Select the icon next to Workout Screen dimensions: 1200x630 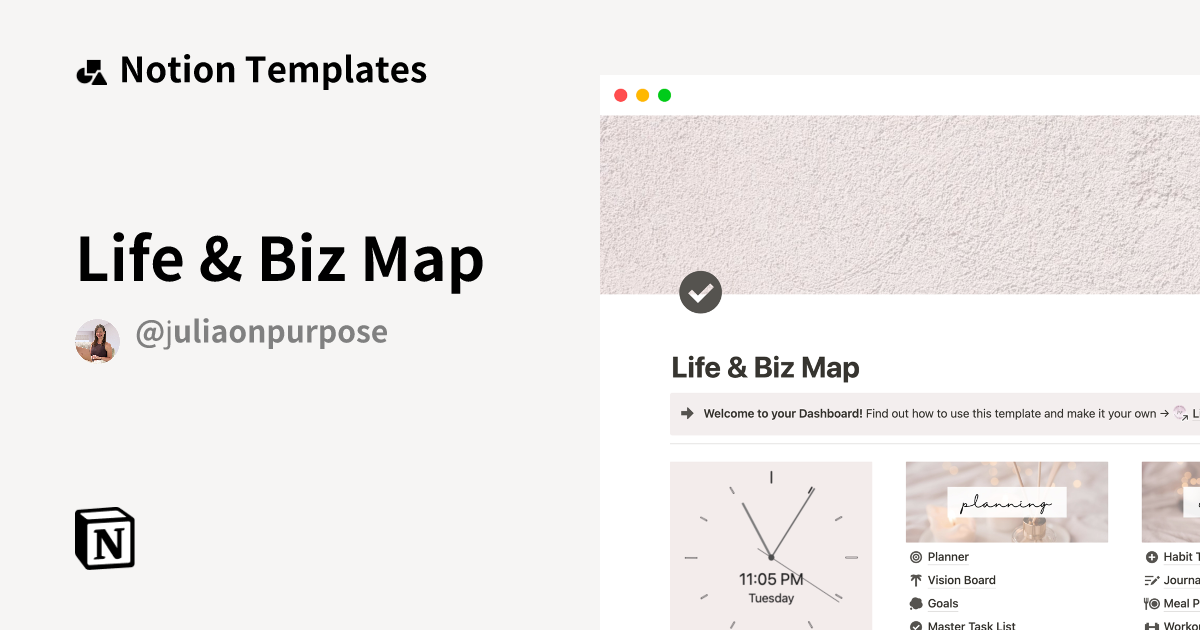click(1150, 625)
